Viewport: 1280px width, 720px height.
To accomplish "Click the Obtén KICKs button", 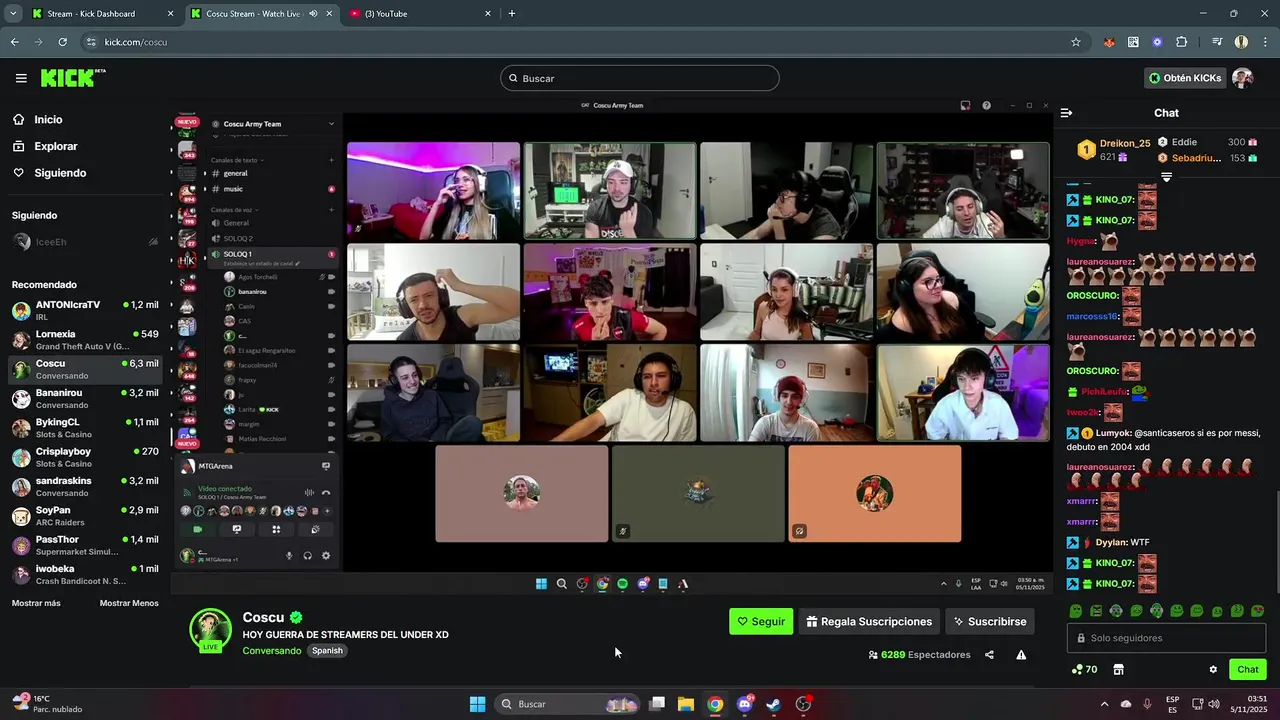I will [1185, 78].
